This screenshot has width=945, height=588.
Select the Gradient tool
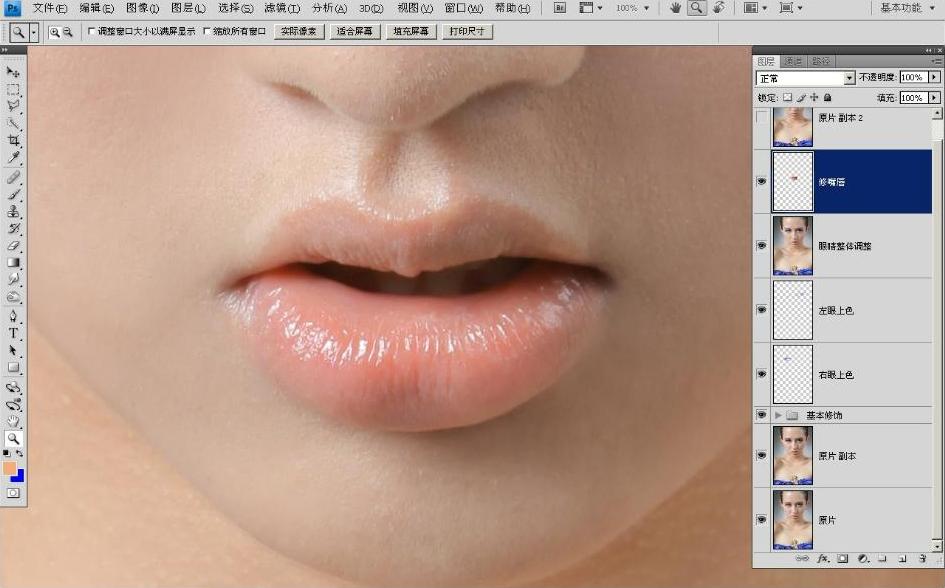point(13,263)
